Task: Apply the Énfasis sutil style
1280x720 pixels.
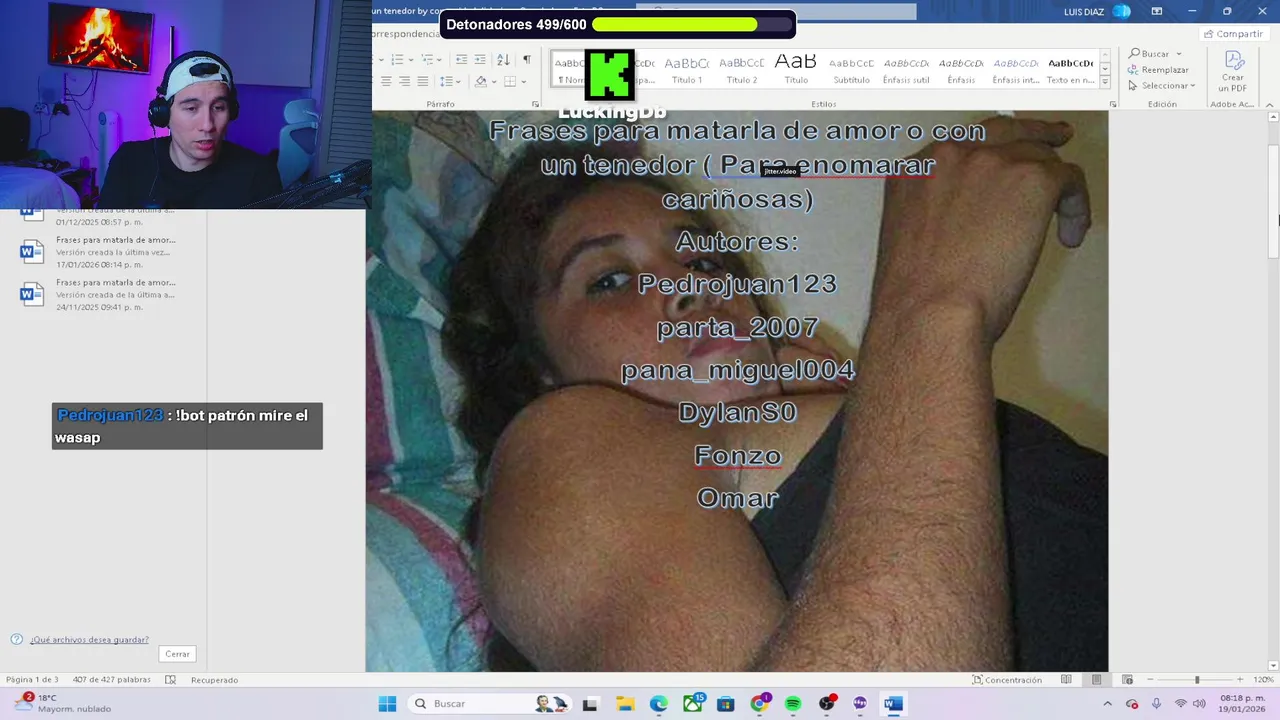Action: pos(906,69)
